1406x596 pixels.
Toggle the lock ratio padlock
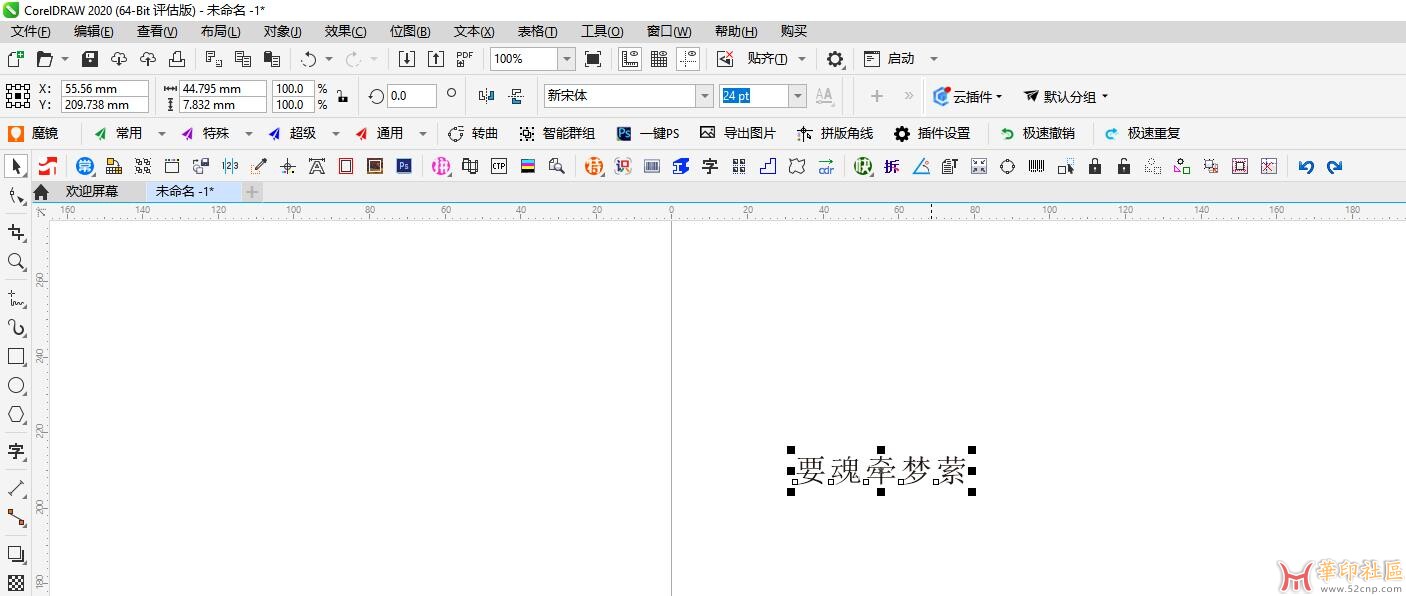point(342,97)
